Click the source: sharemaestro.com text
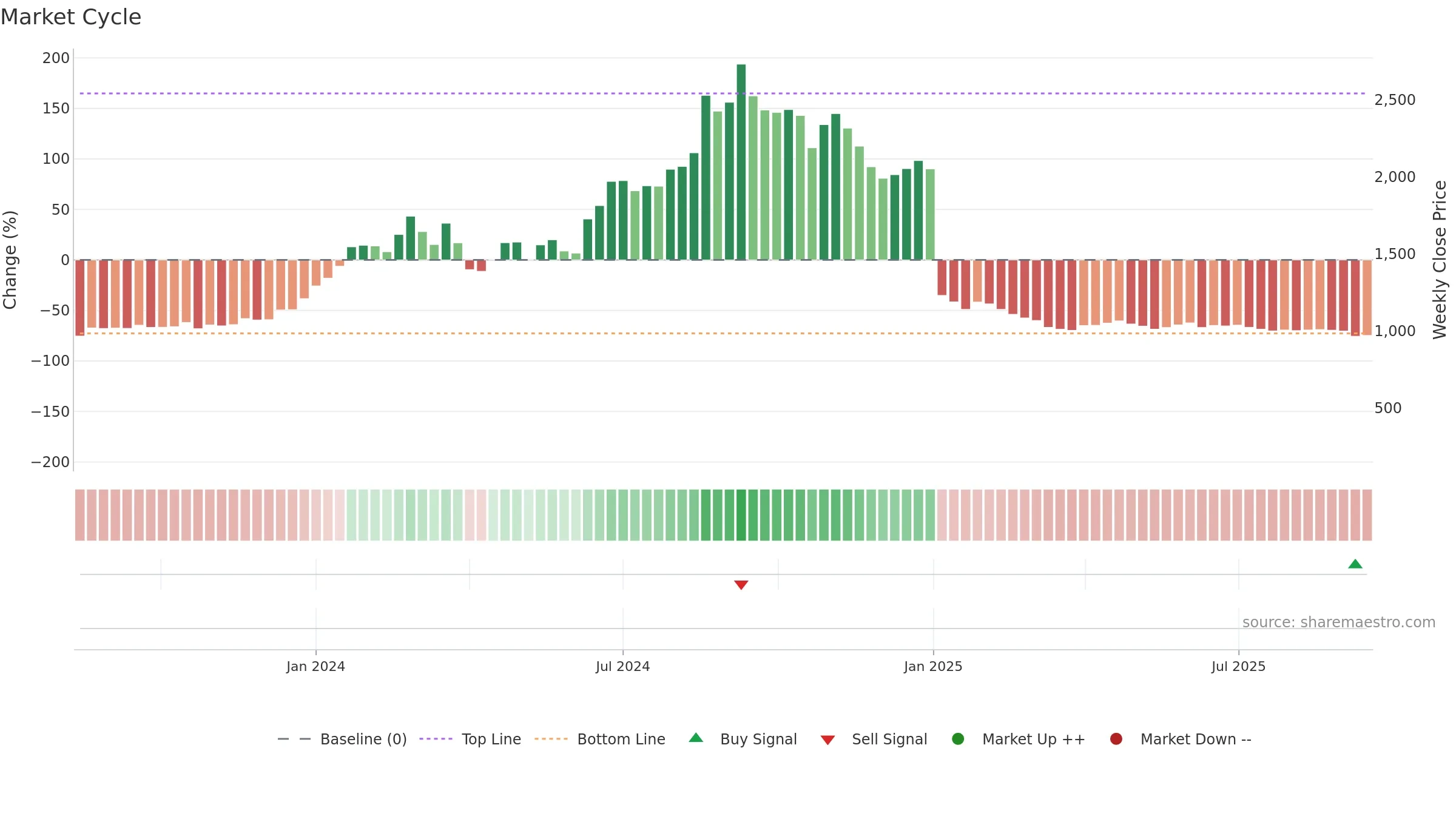This screenshot has height=819, width=1456. pyautogui.click(x=1339, y=622)
